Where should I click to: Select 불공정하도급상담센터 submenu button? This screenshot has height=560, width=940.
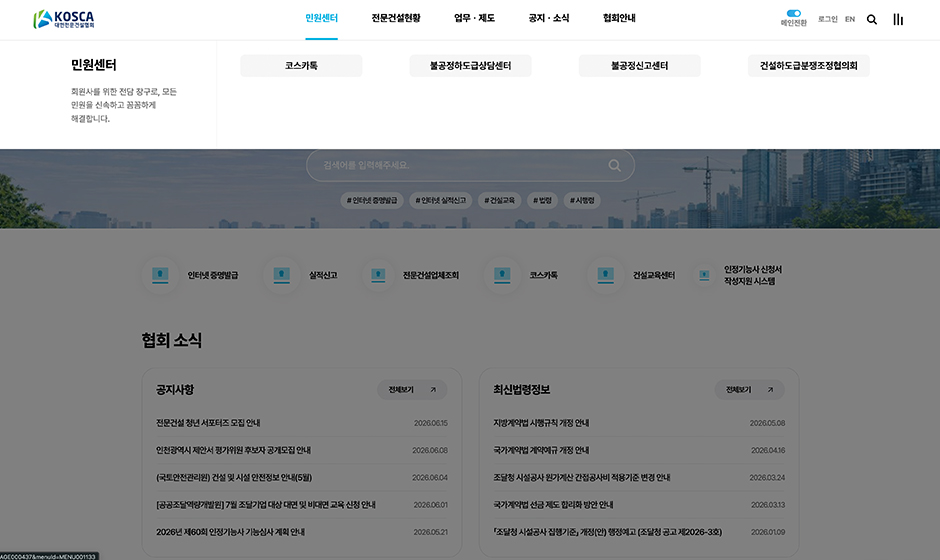click(470, 65)
